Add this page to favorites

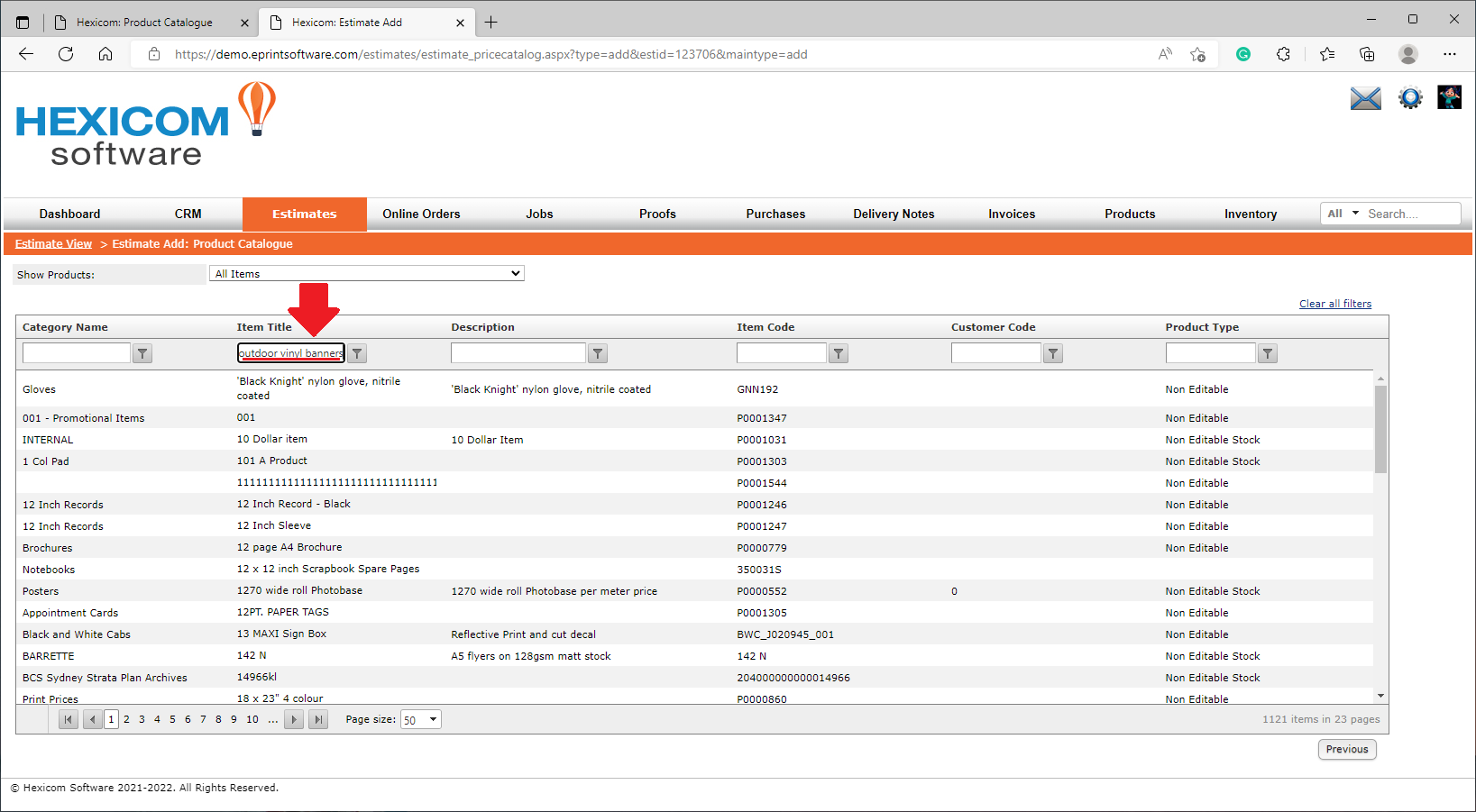1197,54
